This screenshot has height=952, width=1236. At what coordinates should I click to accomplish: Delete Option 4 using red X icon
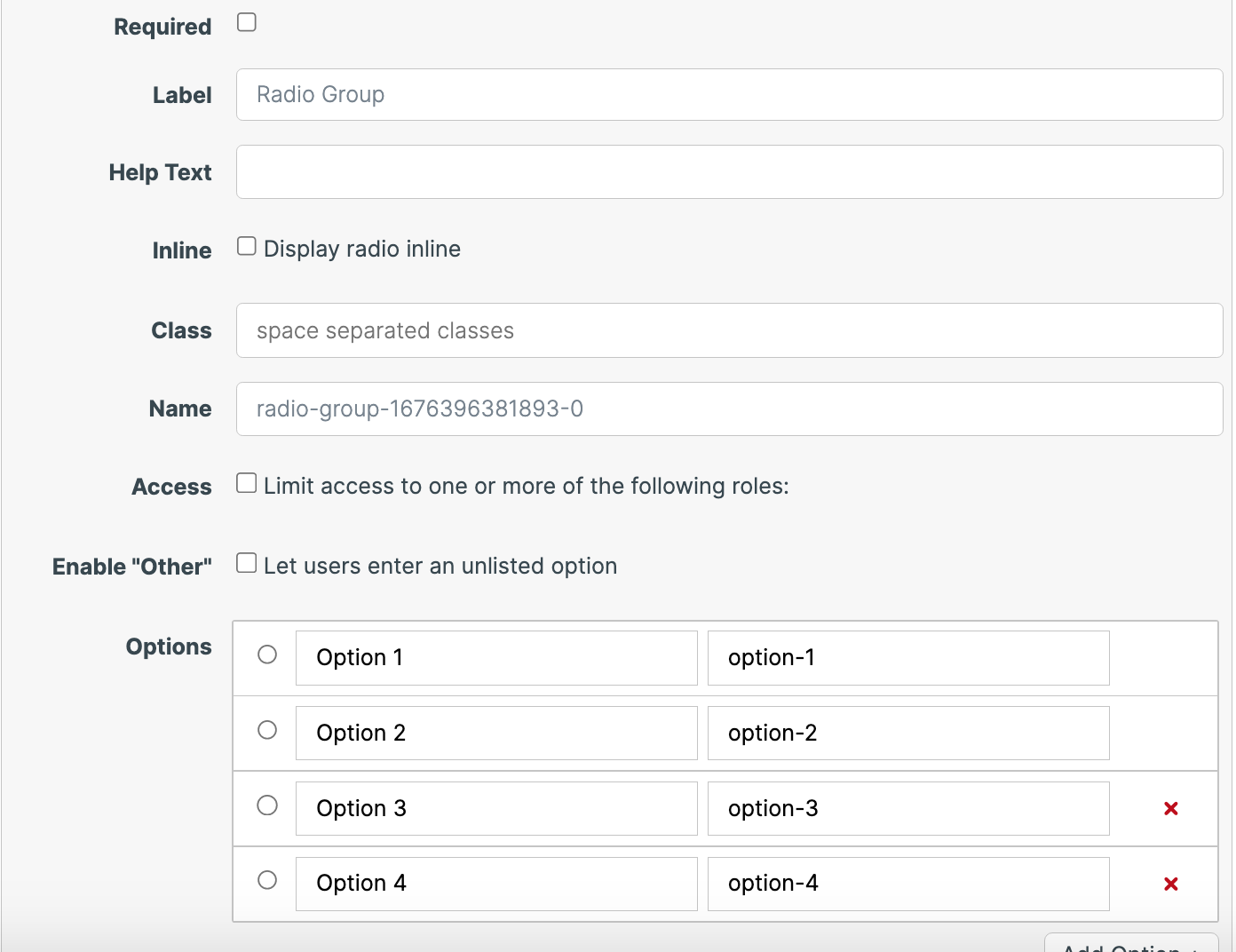[x=1170, y=884]
